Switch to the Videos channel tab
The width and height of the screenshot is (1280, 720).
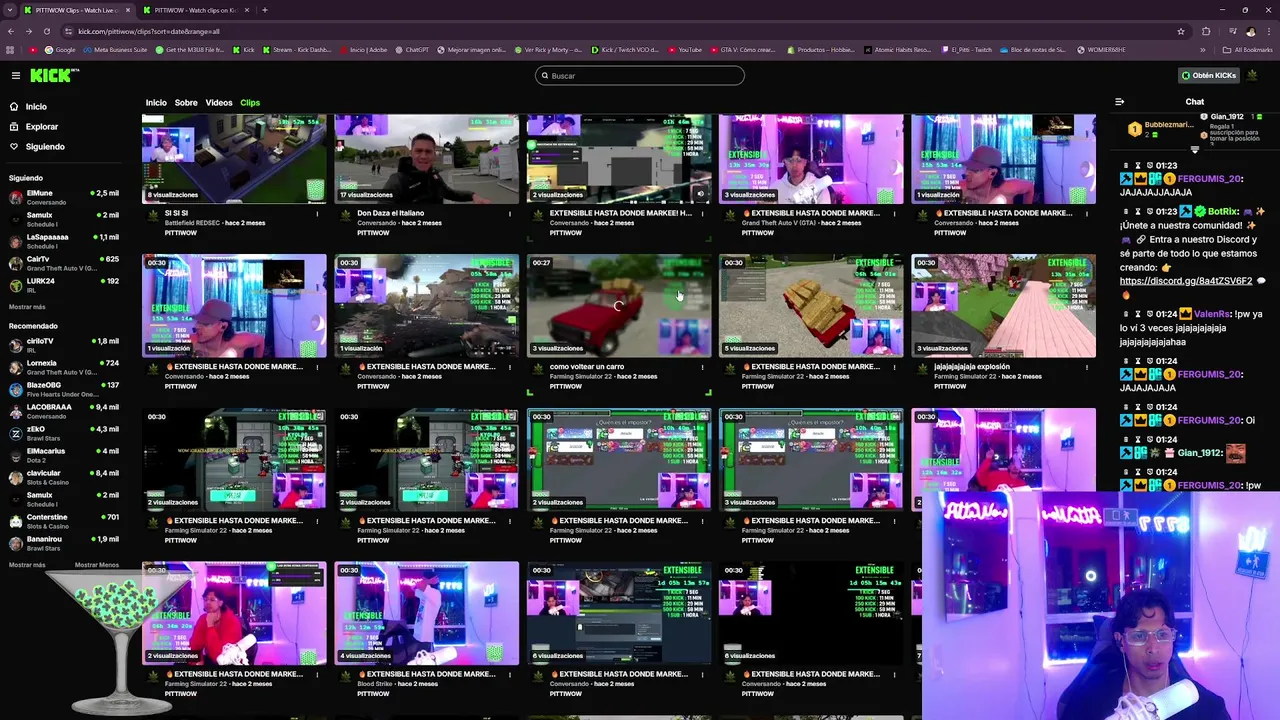(219, 102)
